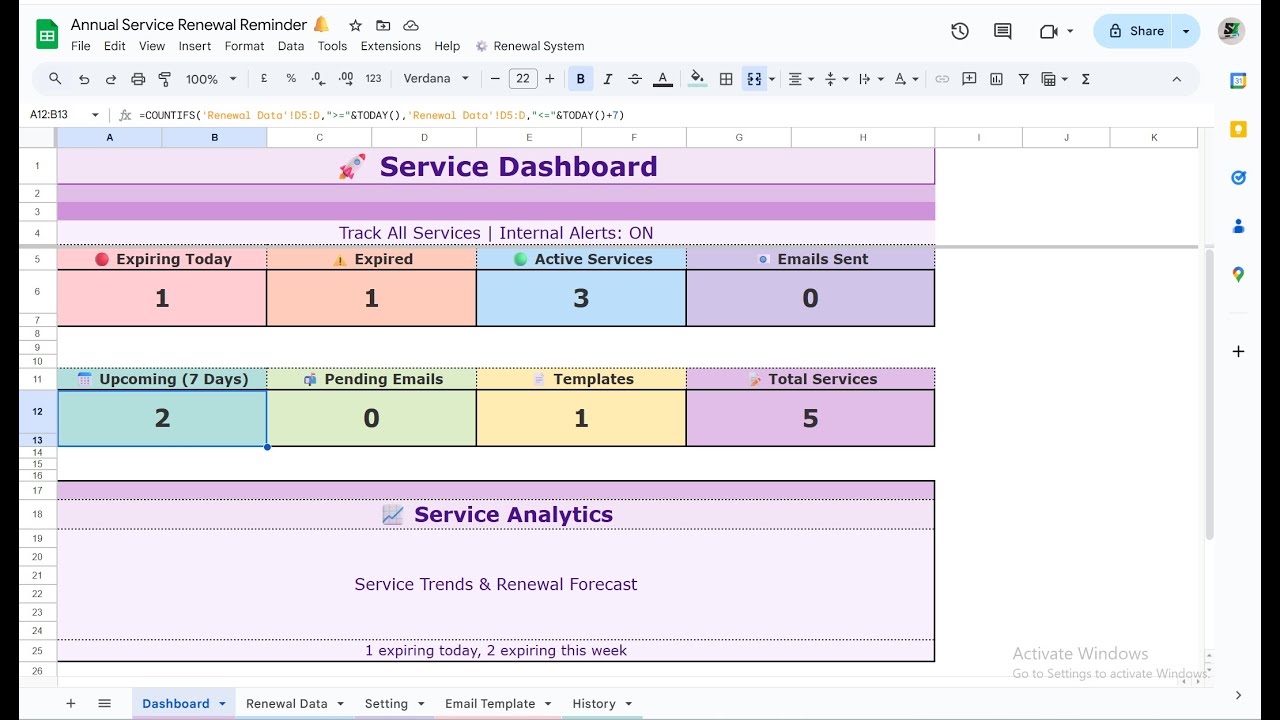
Task: Click the print icon
Action: (138, 79)
